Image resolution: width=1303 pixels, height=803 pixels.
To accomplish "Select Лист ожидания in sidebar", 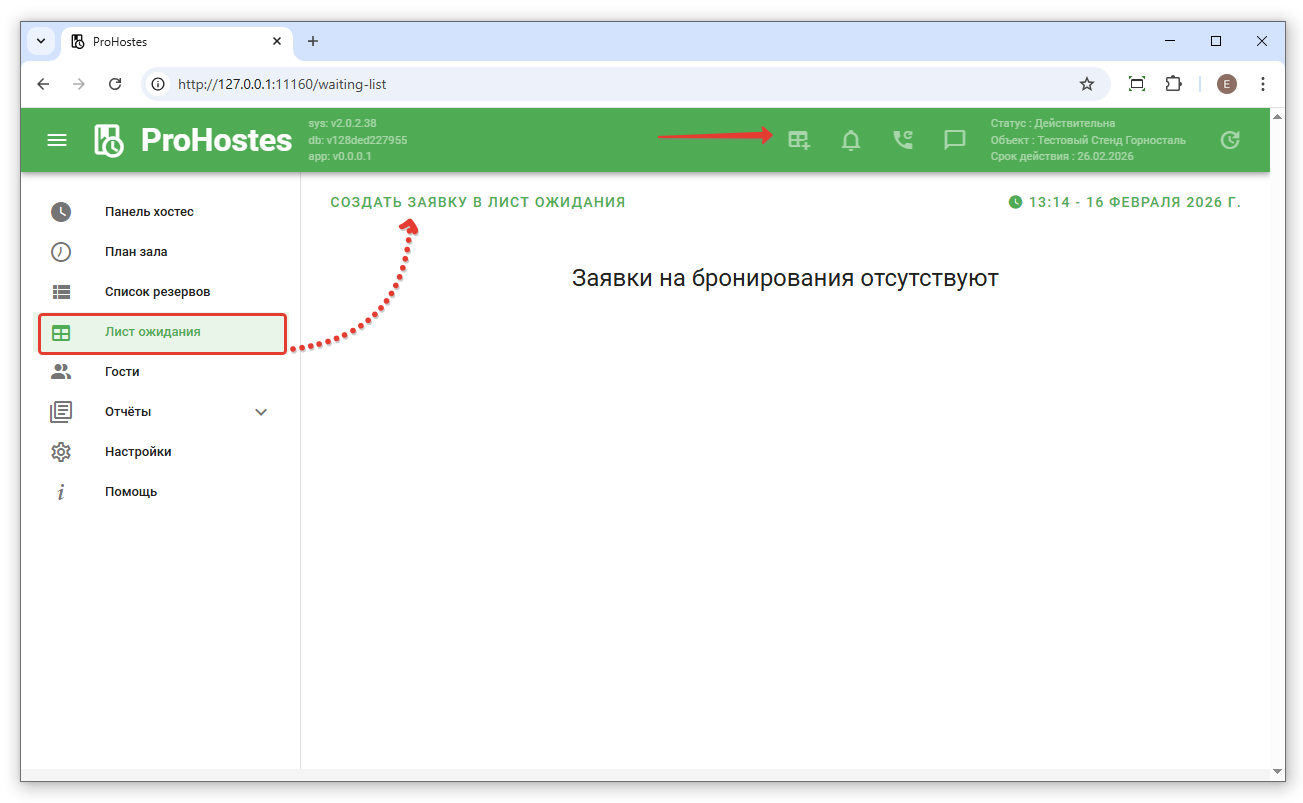I will click(x=152, y=332).
